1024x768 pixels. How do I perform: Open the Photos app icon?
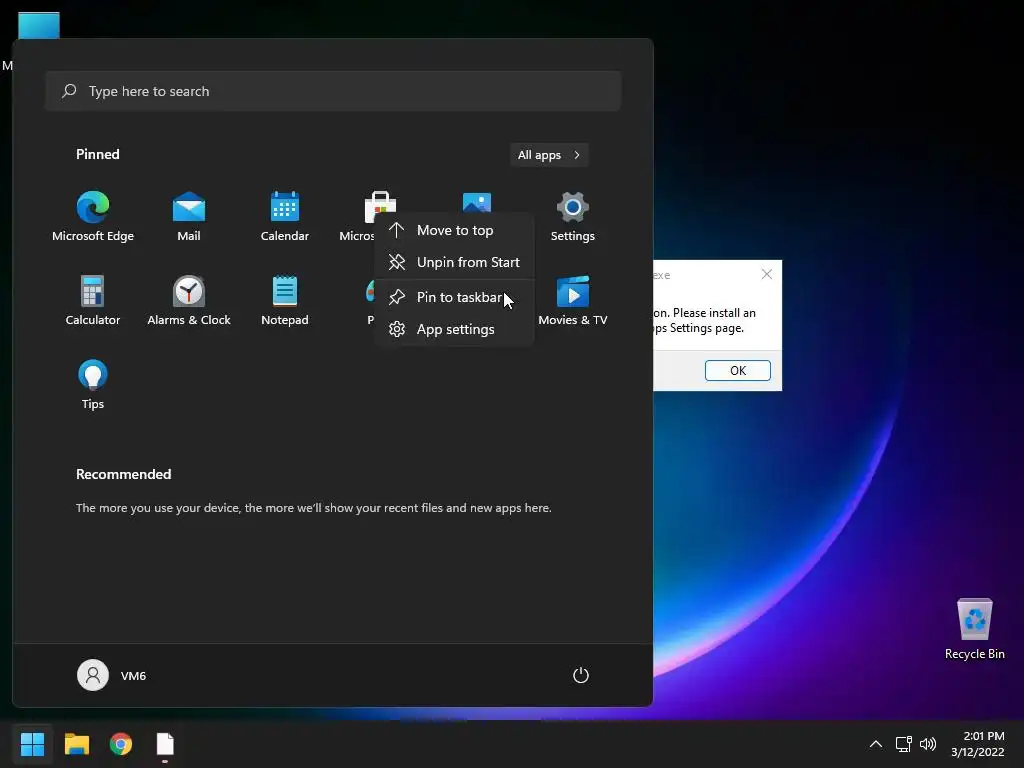[477, 202]
